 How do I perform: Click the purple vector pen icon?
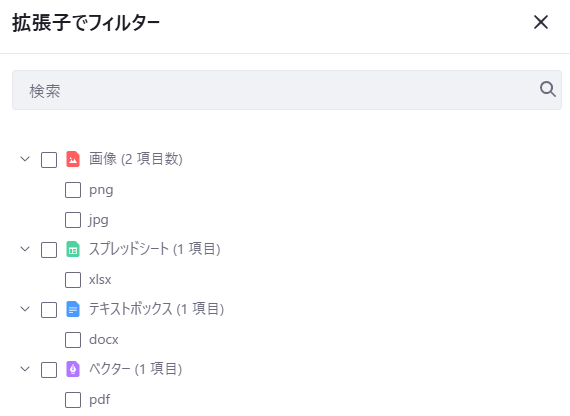[73, 369]
